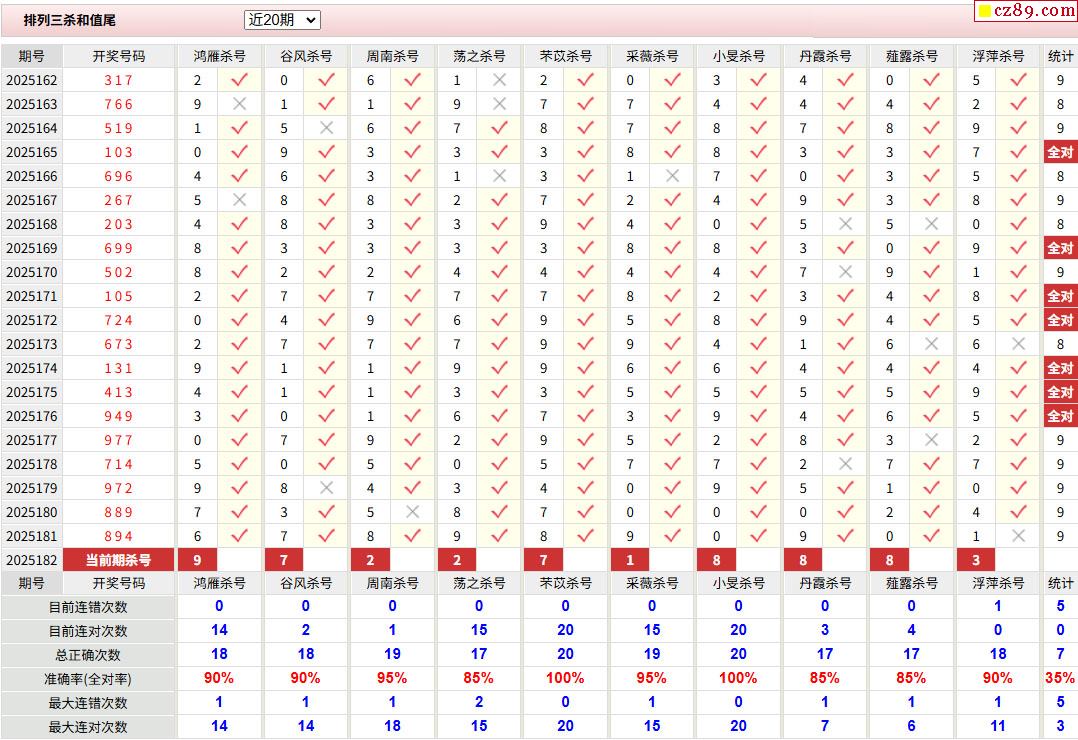The width and height of the screenshot is (1078, 740).
Task: Click the winning number 317
Action: [118, 80]
